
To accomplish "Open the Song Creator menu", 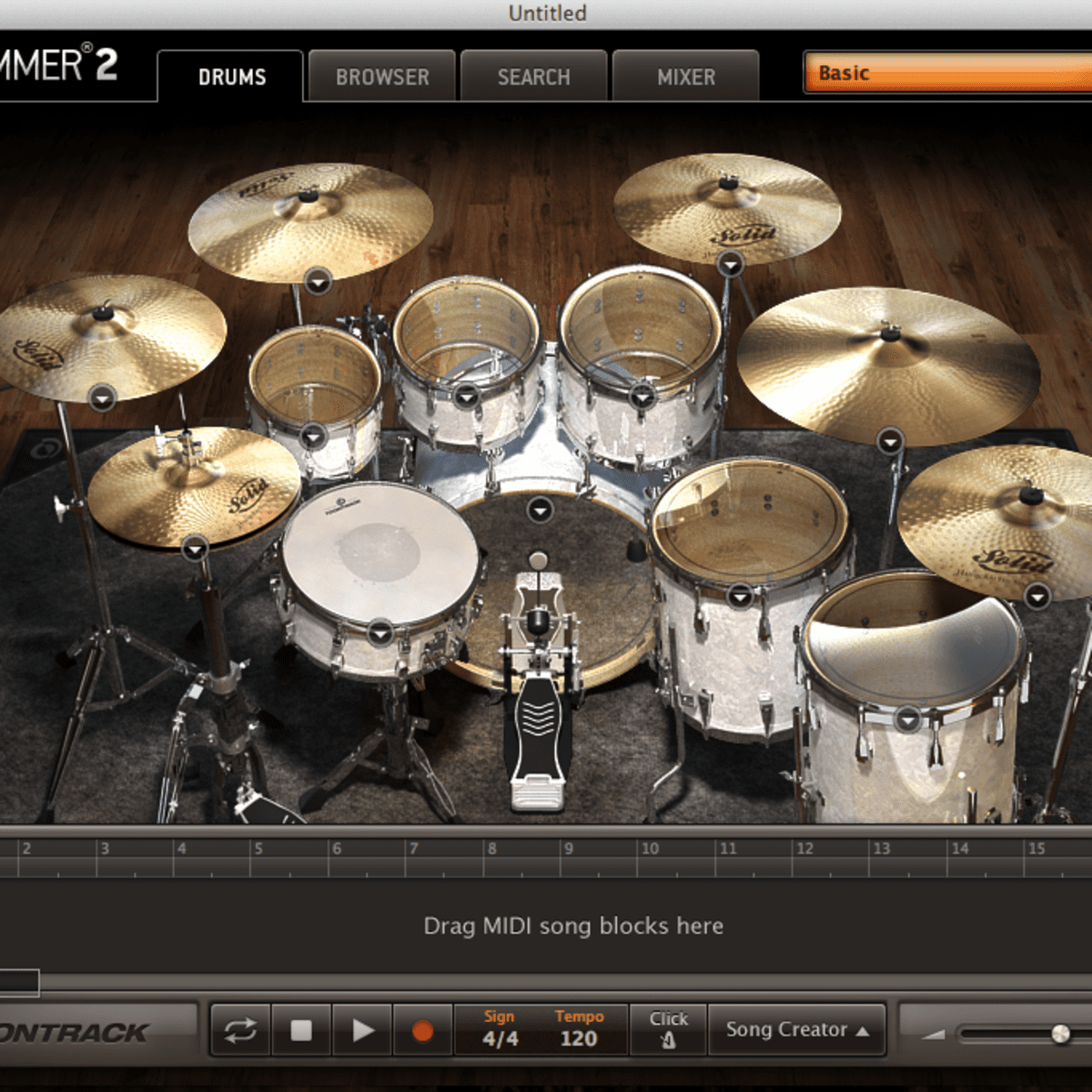I will tap(796, 1029).
